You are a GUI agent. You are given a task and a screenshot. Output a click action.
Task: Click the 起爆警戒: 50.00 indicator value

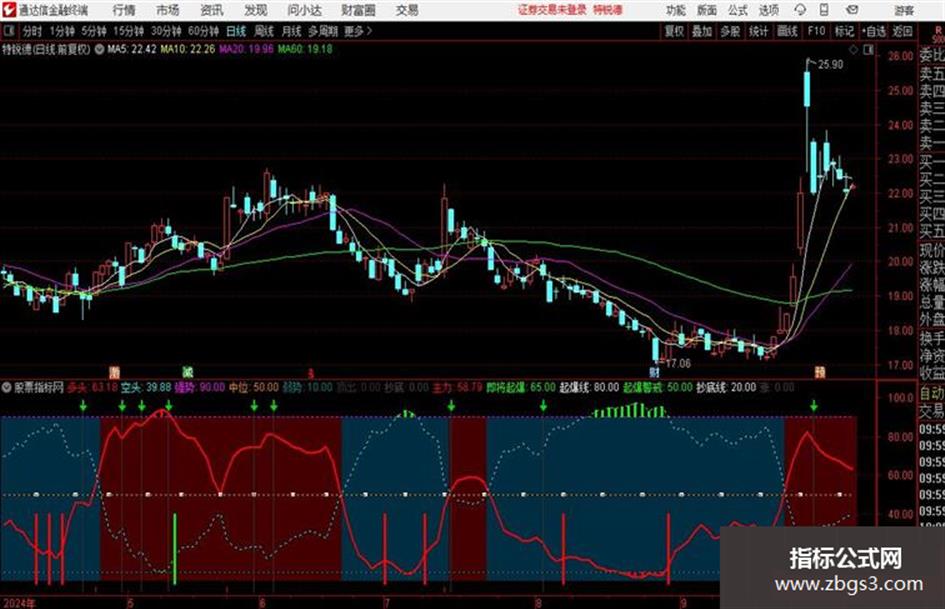tap(658, 388)
